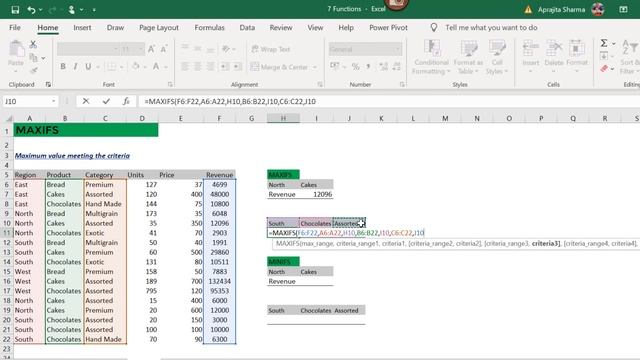Open Clipboard dialog launcher
This screenshot has height=360, width=640.
(x=48, y=84)
